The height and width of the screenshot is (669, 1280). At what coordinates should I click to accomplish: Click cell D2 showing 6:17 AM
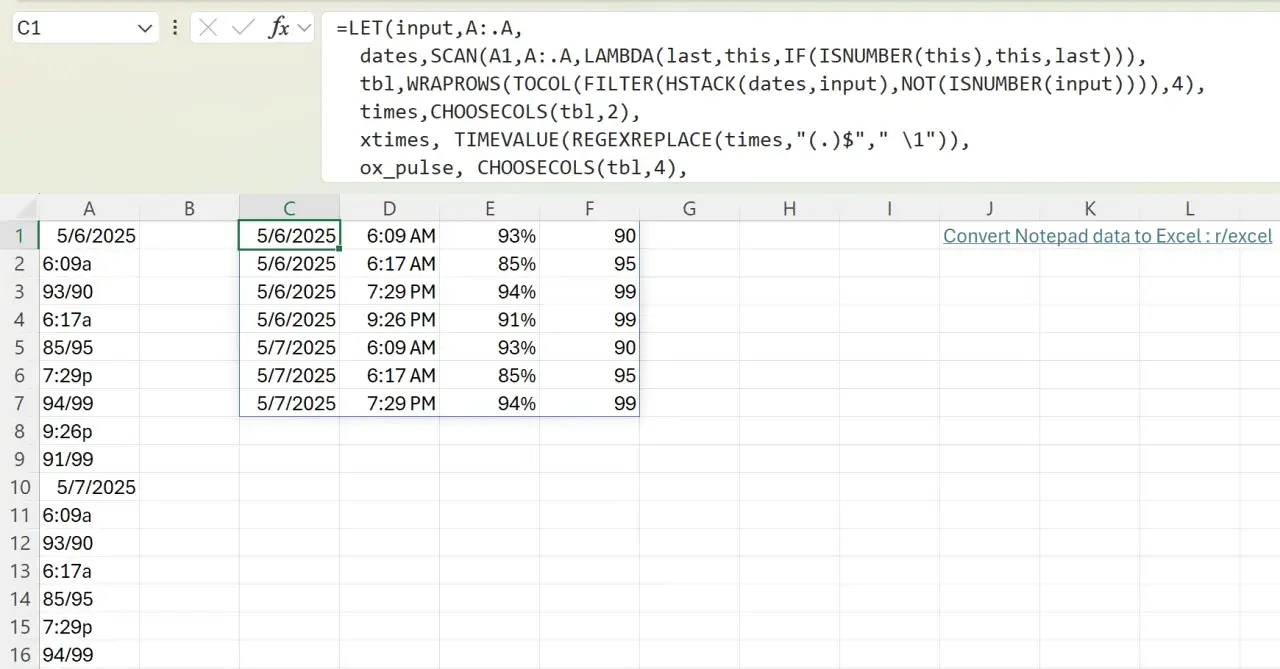pyautogui.click(x=389, y=264)
